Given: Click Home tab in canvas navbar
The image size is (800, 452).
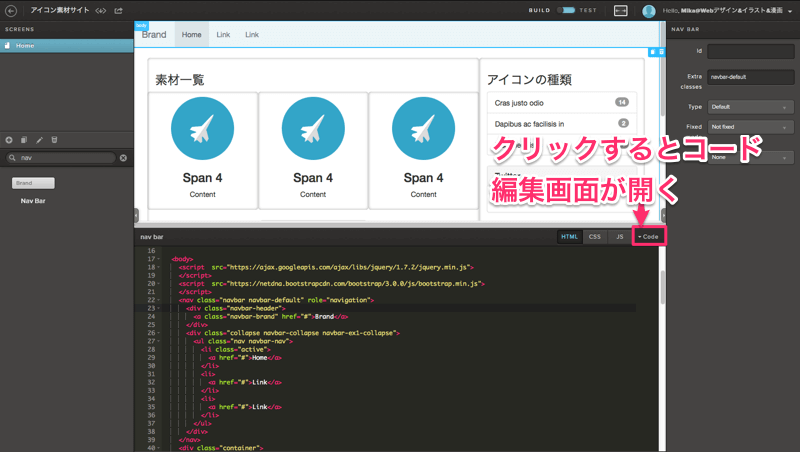Looking at the screenshot, I should click(192, 35).
